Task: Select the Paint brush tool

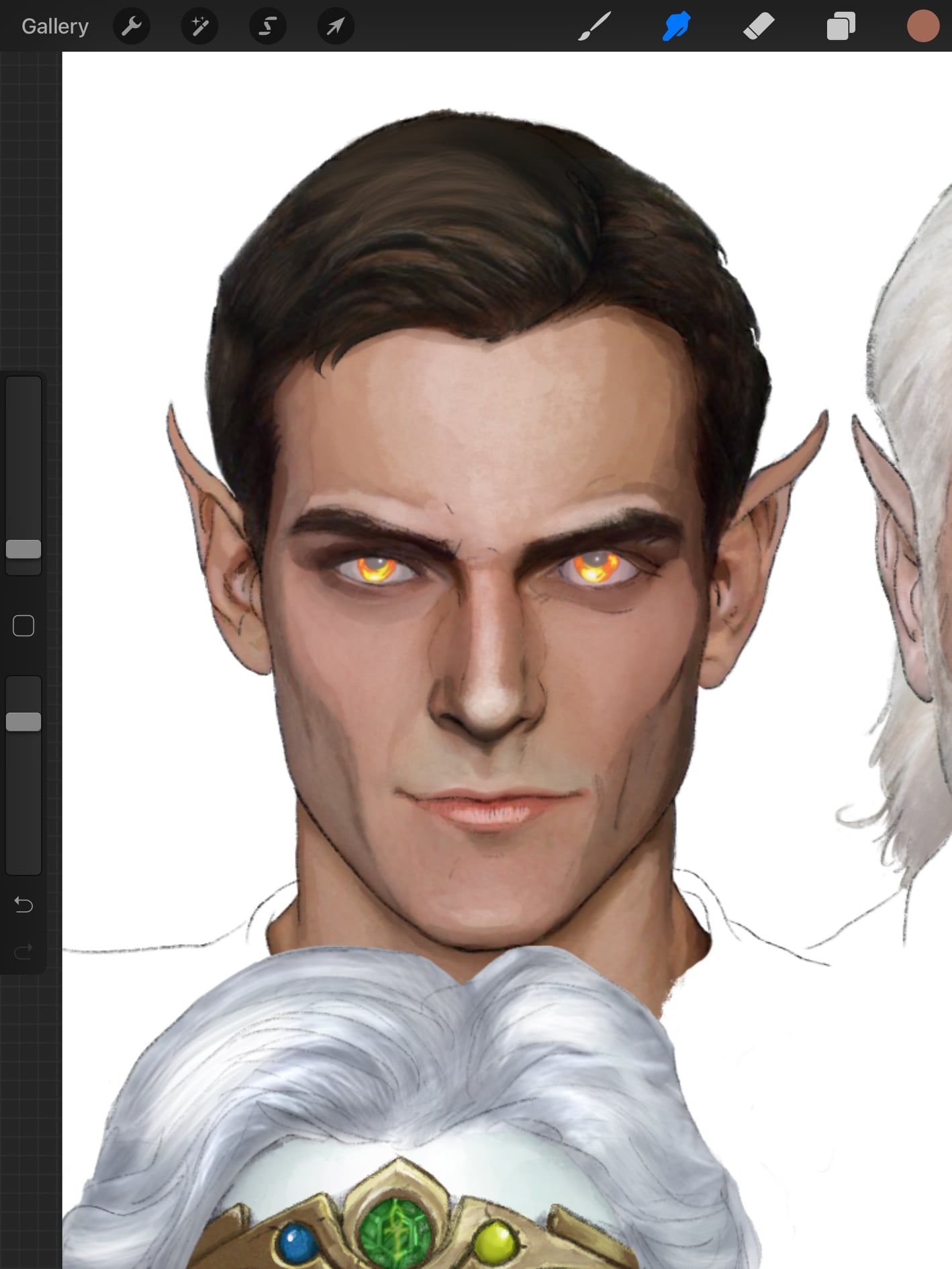Action: [x=594, y=27]
